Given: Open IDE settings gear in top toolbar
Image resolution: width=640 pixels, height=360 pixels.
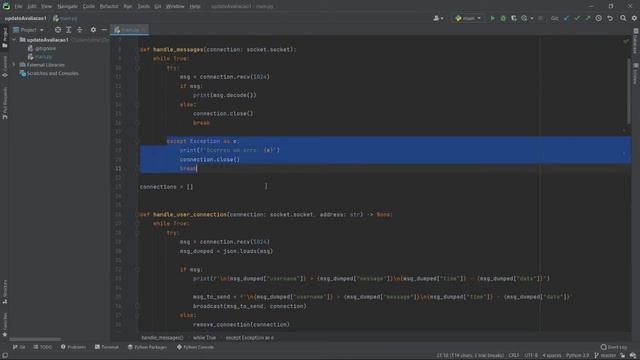Looking at the screenshot, I should point(634,18).
